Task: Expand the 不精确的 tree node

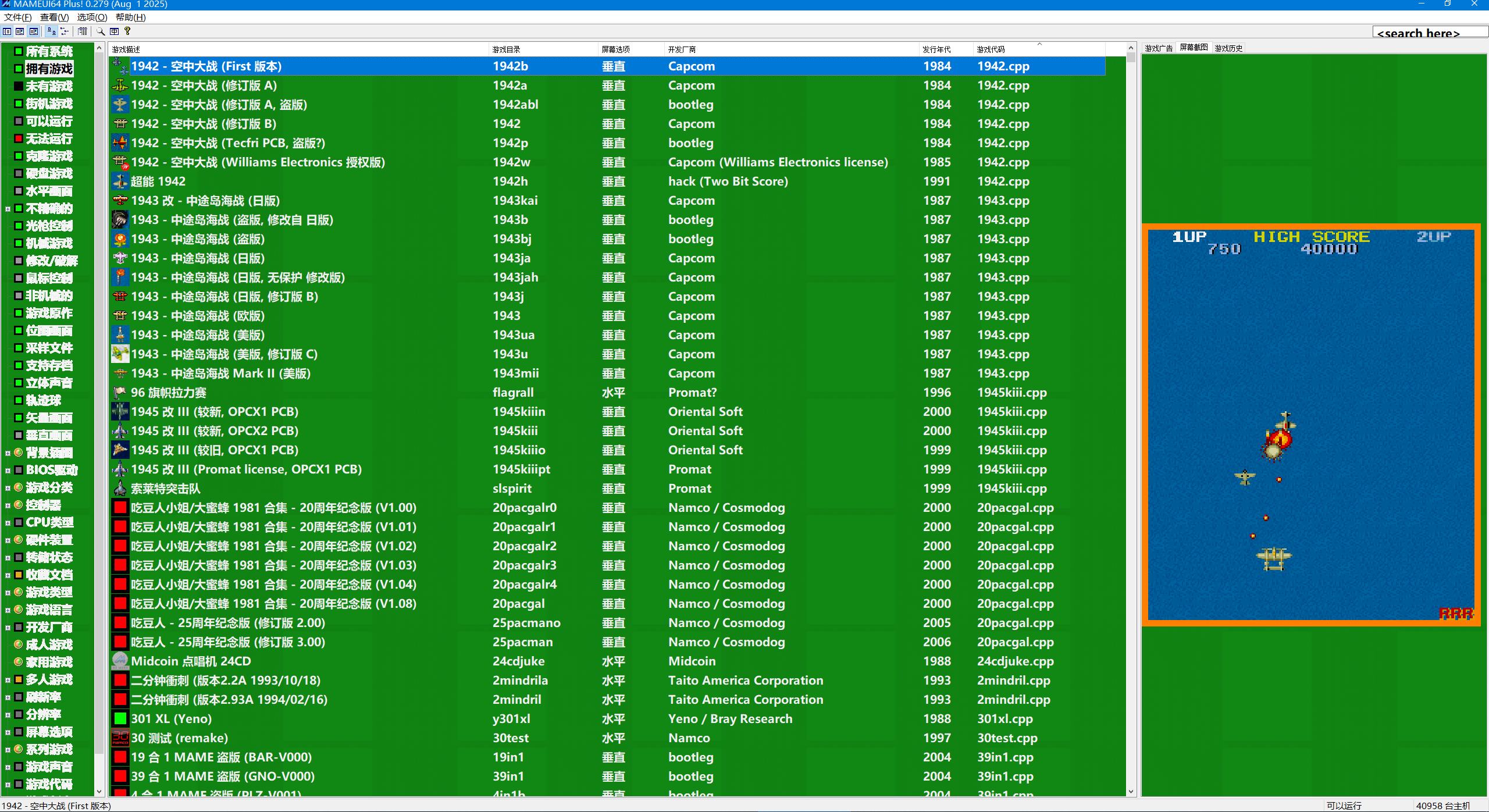Action: [8, 209]
